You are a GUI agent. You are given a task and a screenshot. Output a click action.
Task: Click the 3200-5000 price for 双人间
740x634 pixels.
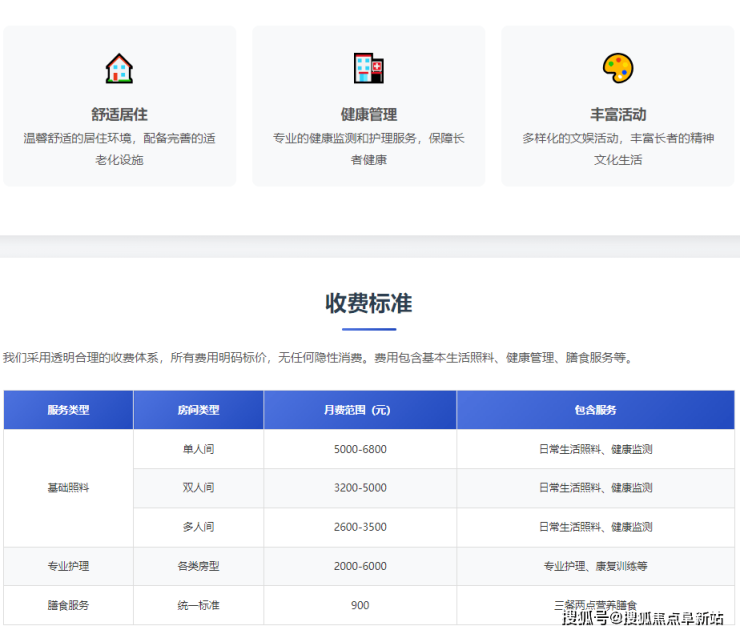pyautogui.click(x=360, y=488)
